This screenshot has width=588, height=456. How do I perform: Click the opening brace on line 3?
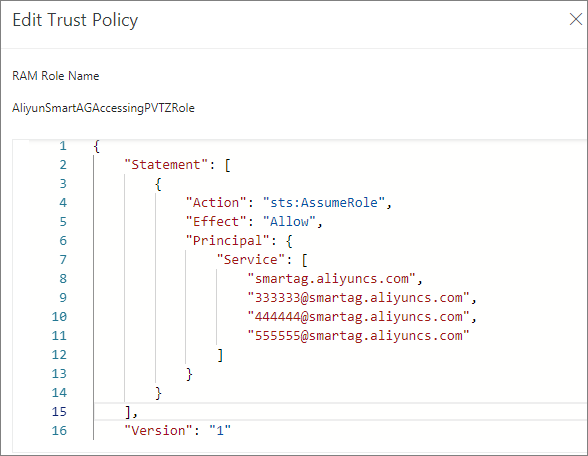pyautogui.click(x=159, y=184)
